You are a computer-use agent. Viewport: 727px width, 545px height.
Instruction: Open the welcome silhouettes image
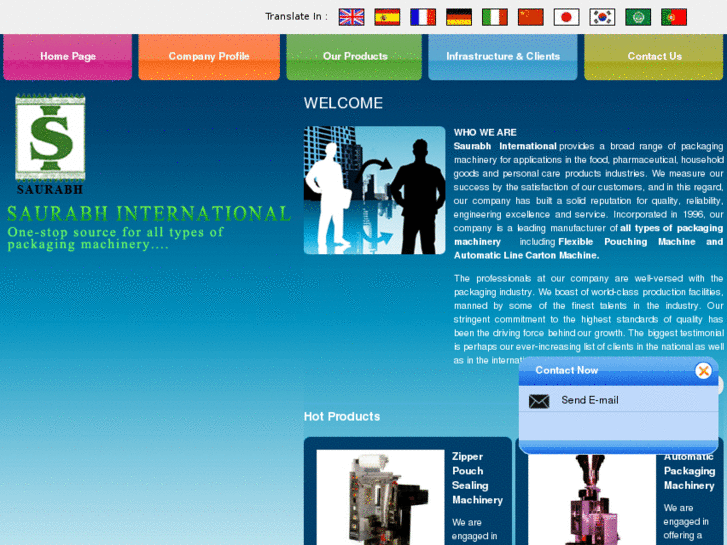tap(375, 190)
